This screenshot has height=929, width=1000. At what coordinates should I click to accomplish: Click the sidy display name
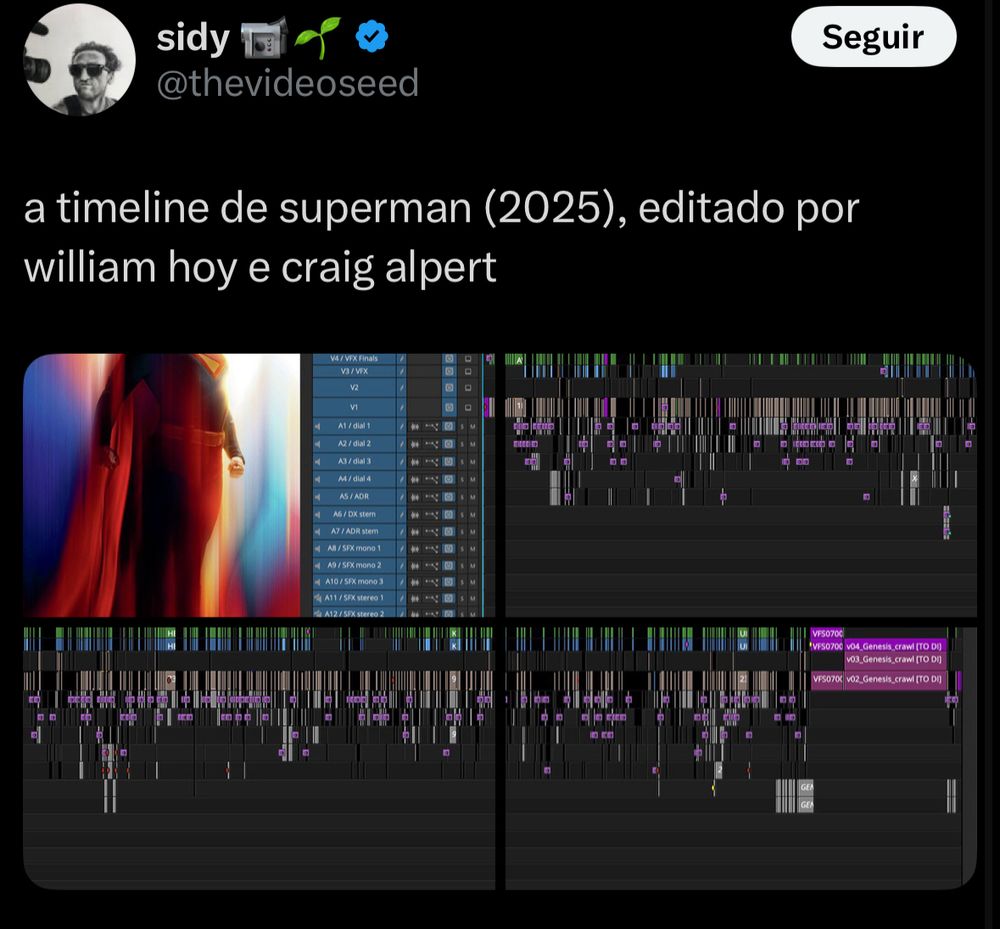click(x=193, y=38)
